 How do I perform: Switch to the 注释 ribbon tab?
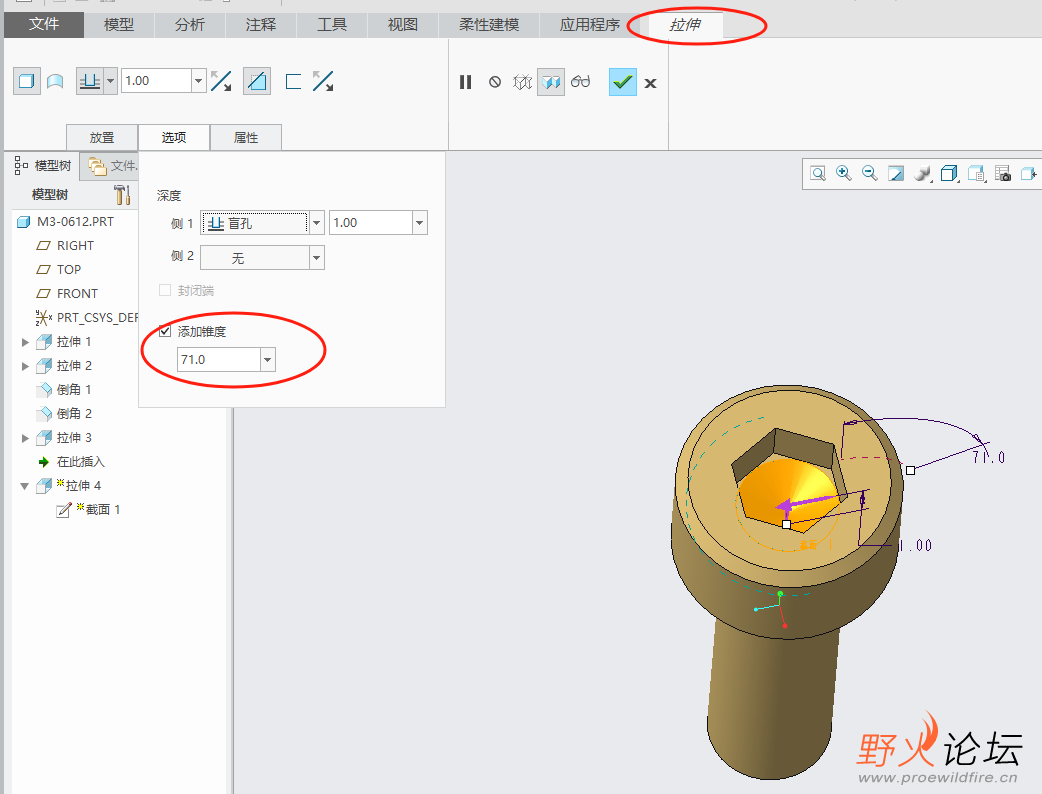[260, 25]
